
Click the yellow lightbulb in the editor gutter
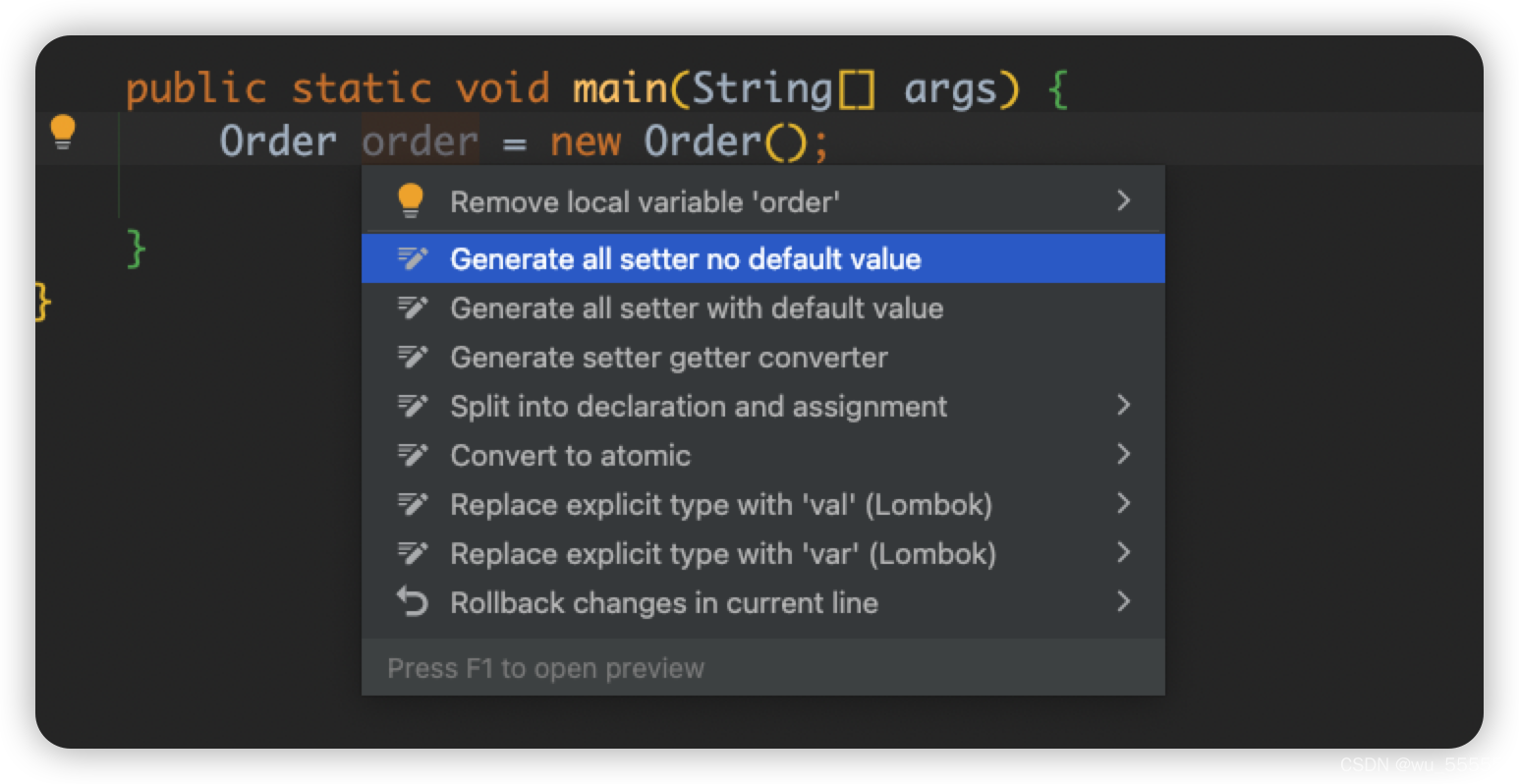click(63, 132)
